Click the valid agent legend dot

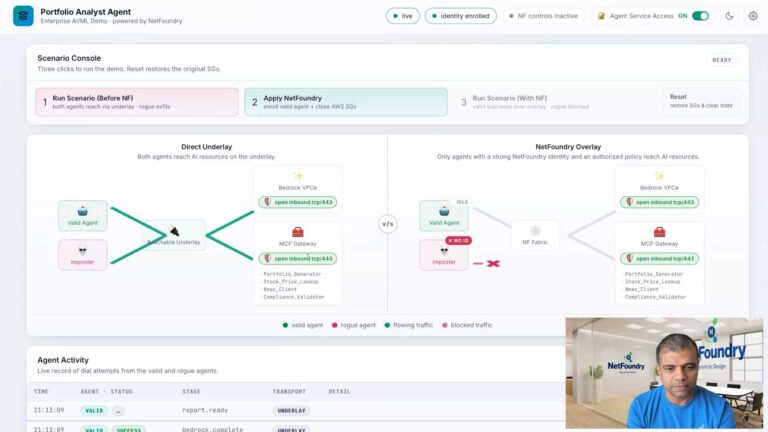click(285, 325)
